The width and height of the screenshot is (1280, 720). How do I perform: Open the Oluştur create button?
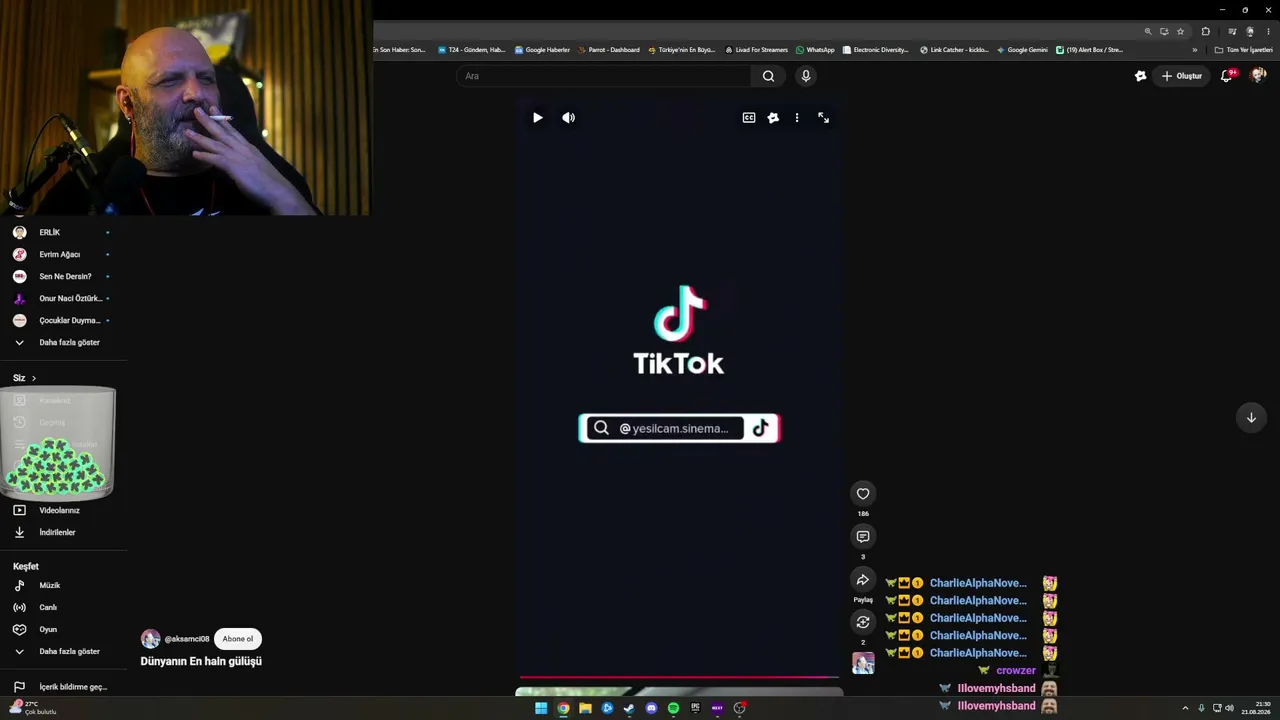click(1181, 76)
